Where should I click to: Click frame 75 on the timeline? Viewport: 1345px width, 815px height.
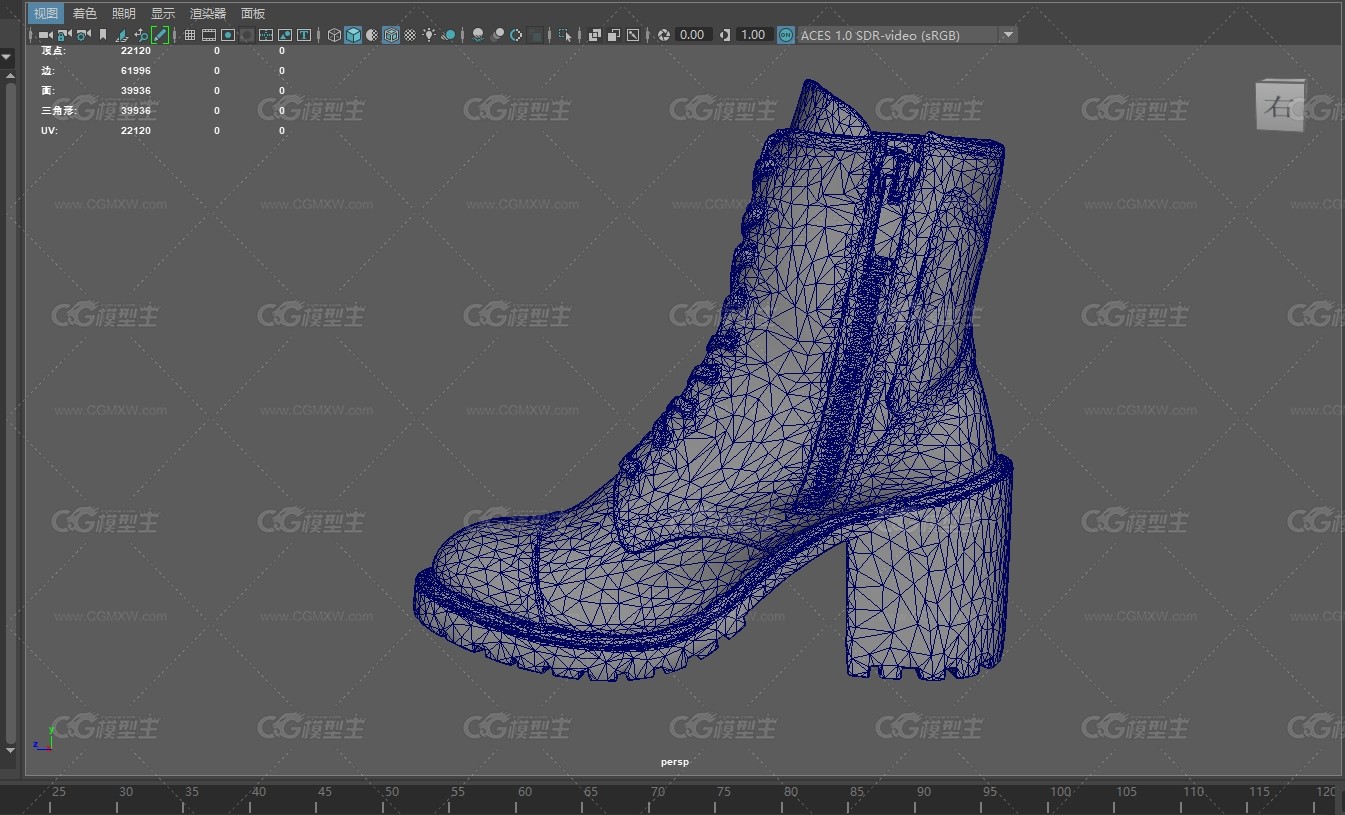pyautogui.click(x=724, y=793)
